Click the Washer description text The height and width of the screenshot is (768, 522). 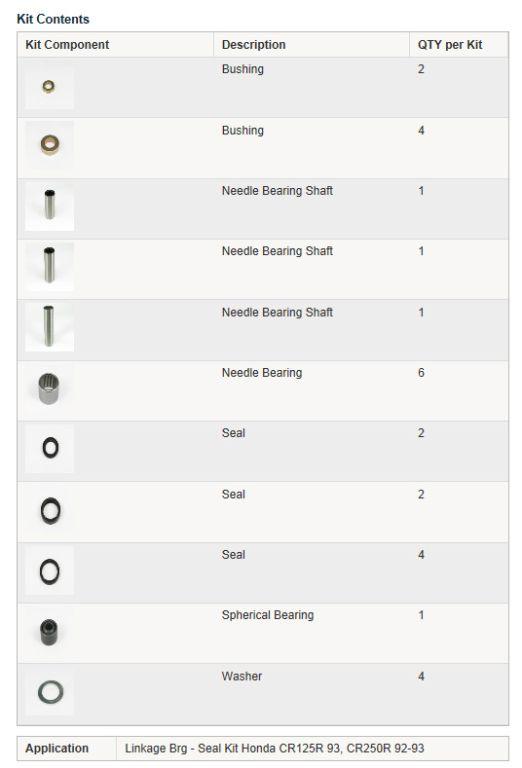(241, 676)
